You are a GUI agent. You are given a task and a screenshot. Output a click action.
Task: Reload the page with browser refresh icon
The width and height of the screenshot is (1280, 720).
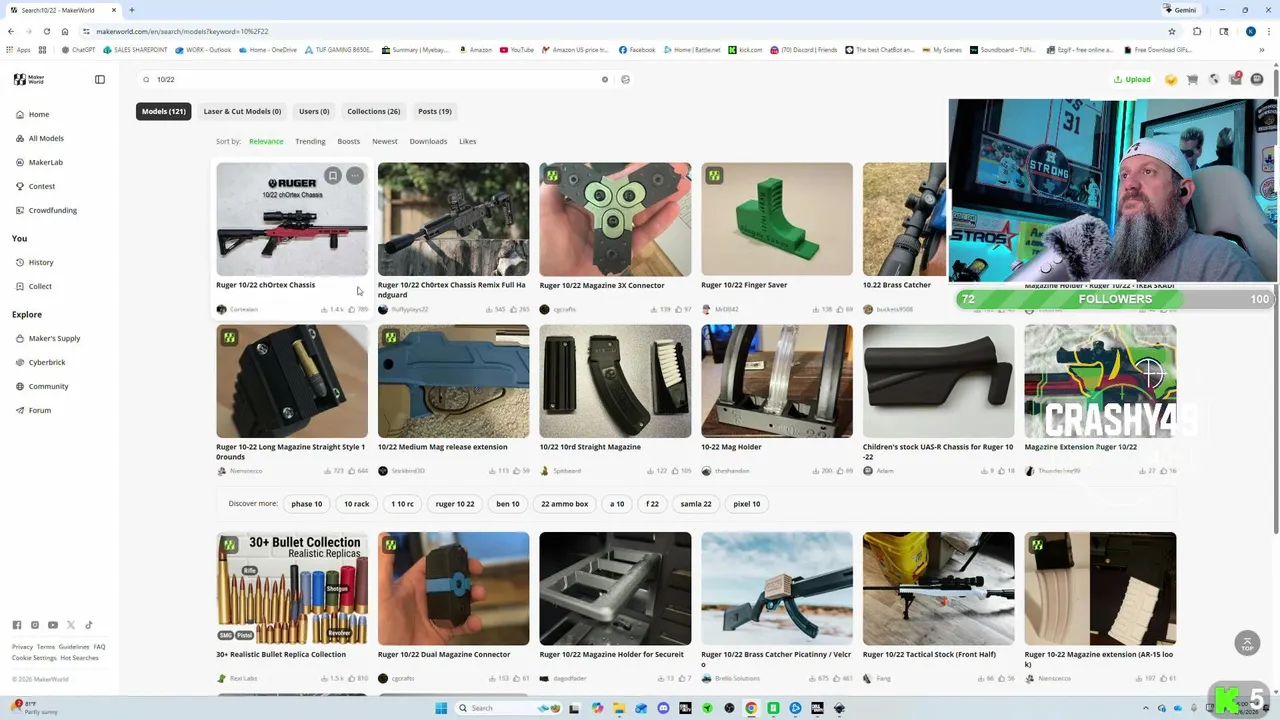pos(46,31)
